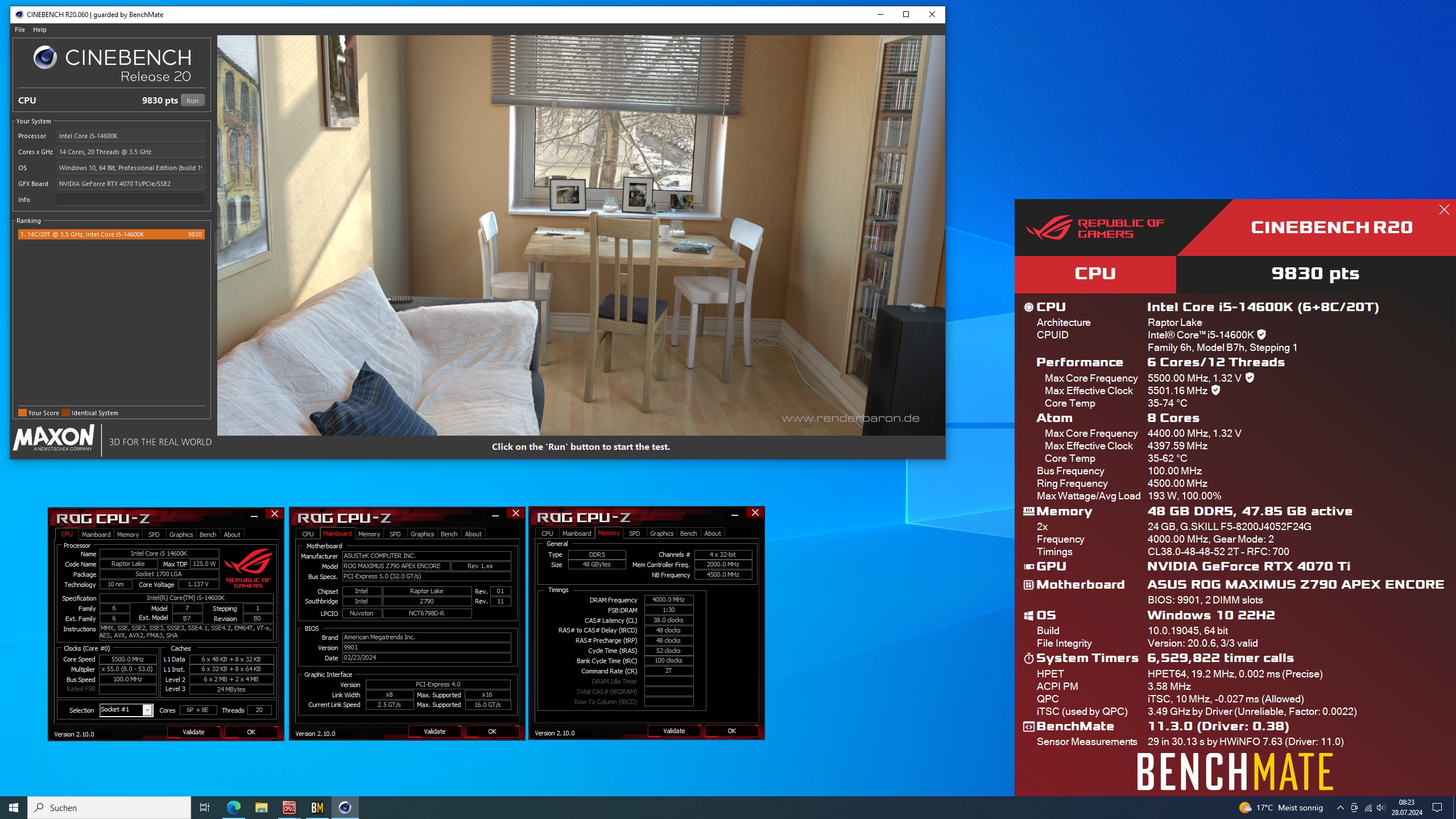Image resolution: width=1456 pixels, height=819 pixels.
Task: Open SPD tab in Mainboard CPU-Z window
Action: [x=395, y=534]
